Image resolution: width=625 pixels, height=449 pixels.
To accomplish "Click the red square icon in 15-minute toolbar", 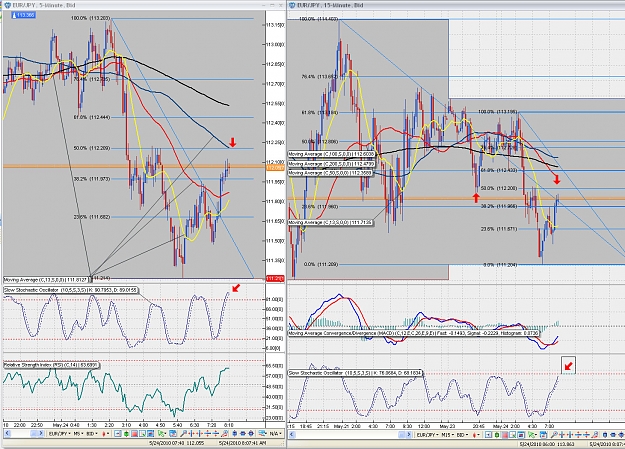I will click(x=505, y=435).
